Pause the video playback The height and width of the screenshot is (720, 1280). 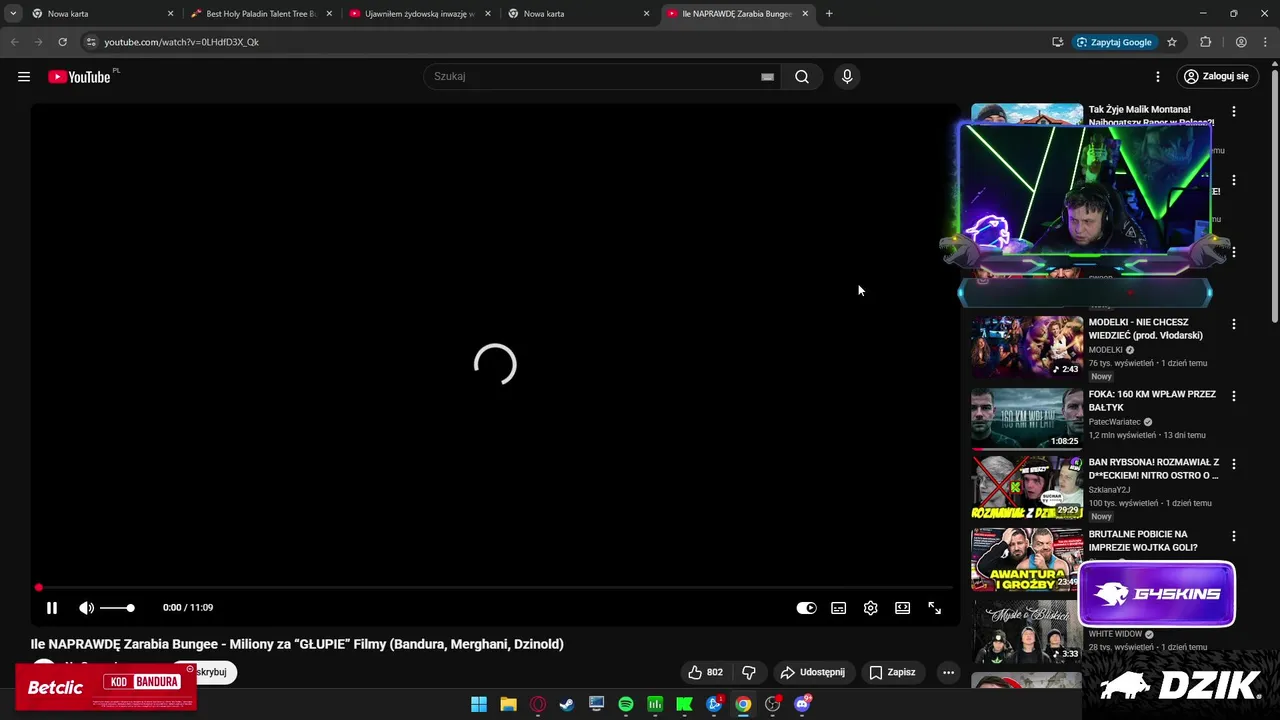pos(52,608)
